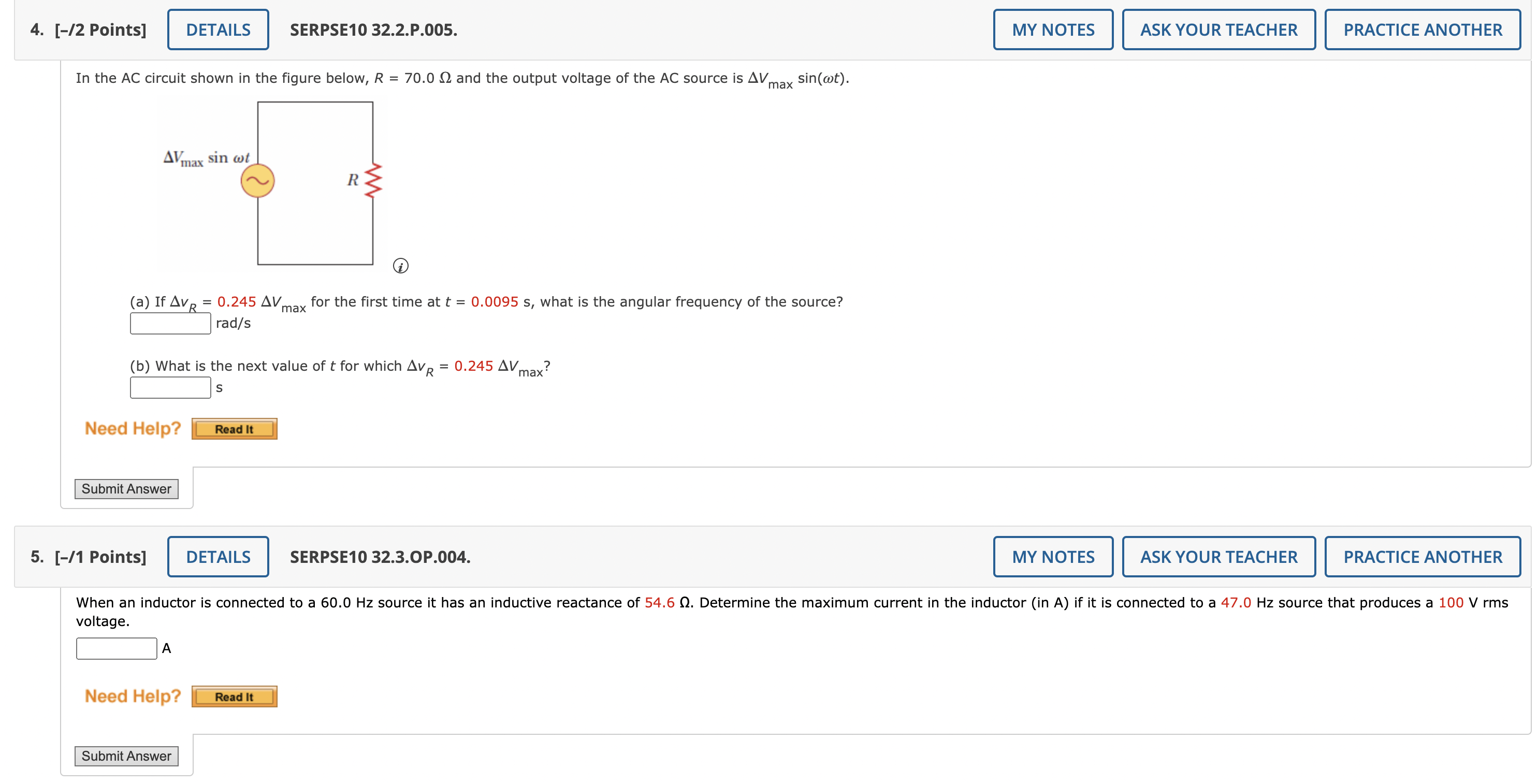Click ASK YOUR TEACHER for problem 5
Viewport: 1538px width, 784px height.
[x=1218, y=556]
